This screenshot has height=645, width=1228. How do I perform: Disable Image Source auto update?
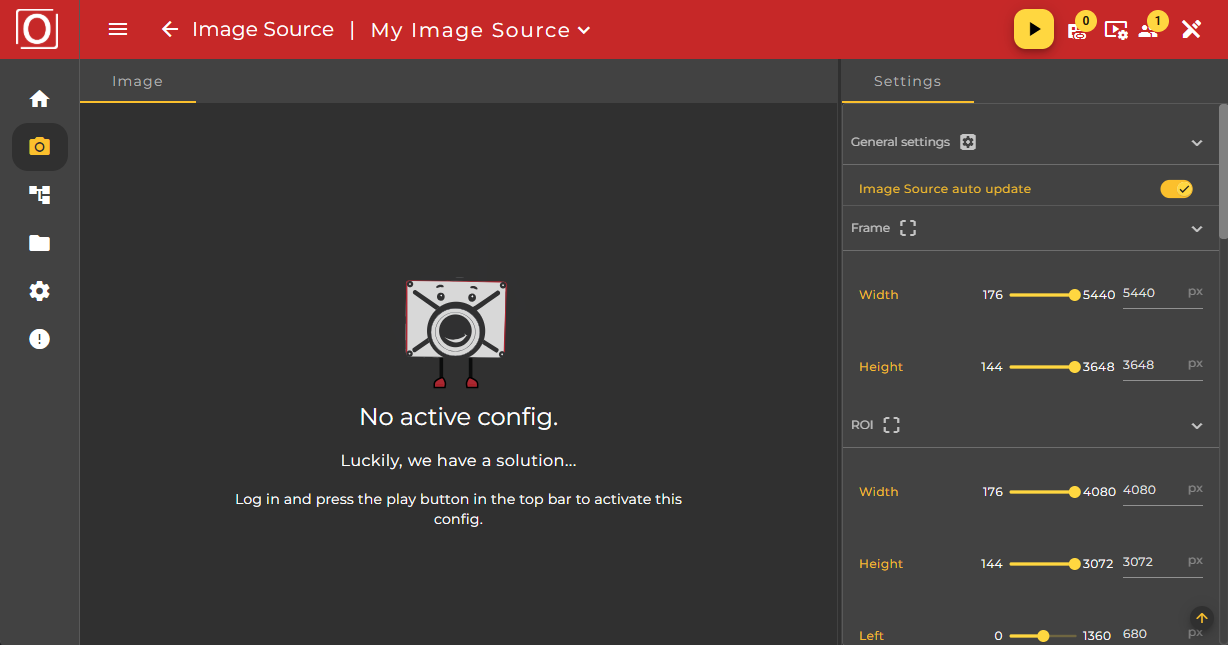tap(1177, 188)
